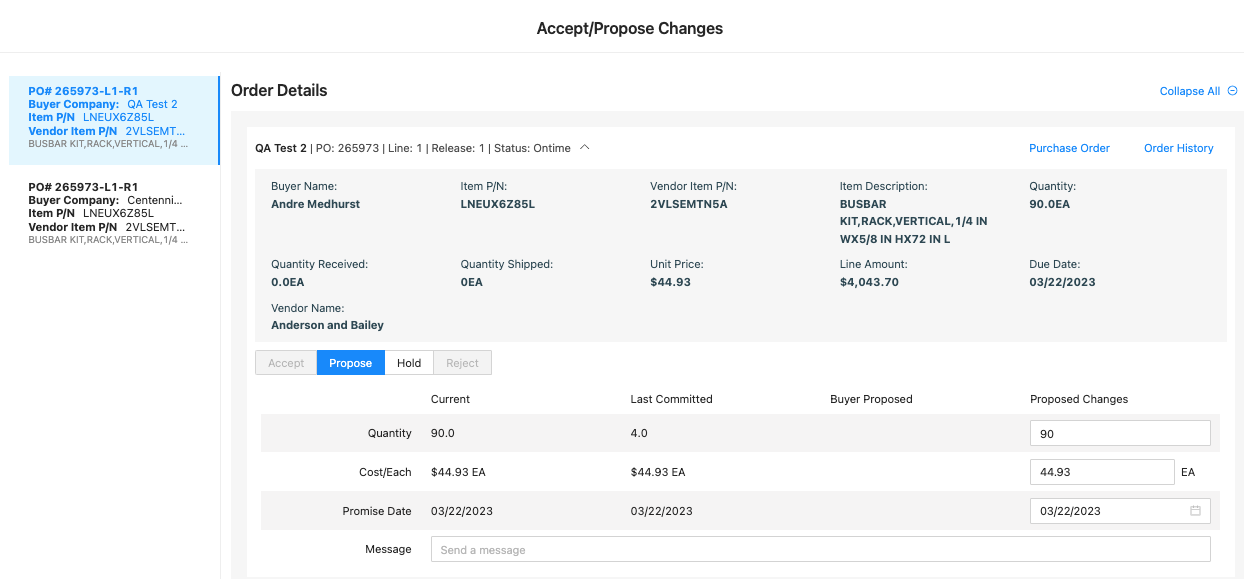The height and width of the screenshot is (579, 1244).
Task: Focus the Send a message box
Action: (x=820, y=549)
